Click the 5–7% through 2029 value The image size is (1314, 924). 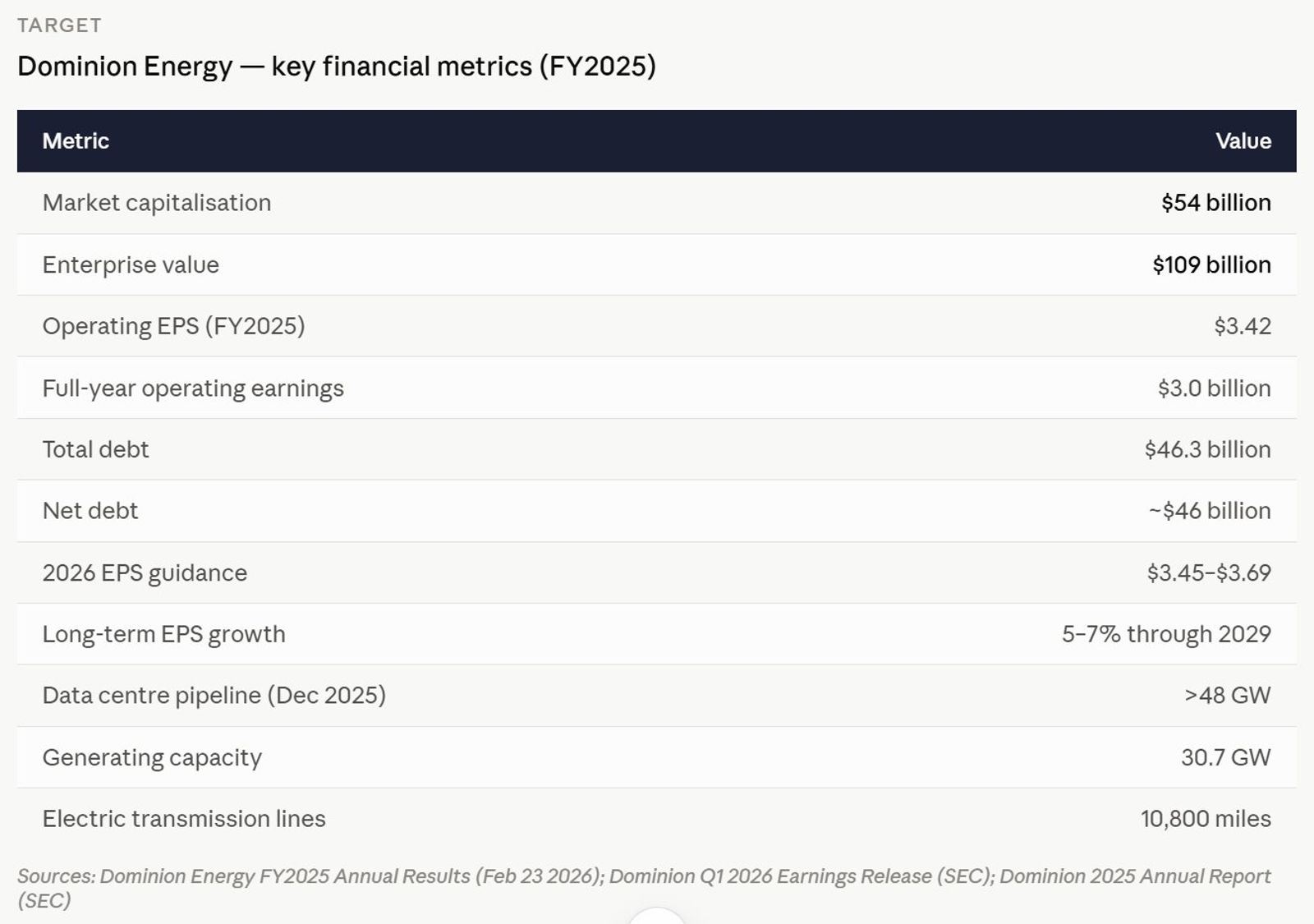pyautogui.click(x=1166, y=634)
